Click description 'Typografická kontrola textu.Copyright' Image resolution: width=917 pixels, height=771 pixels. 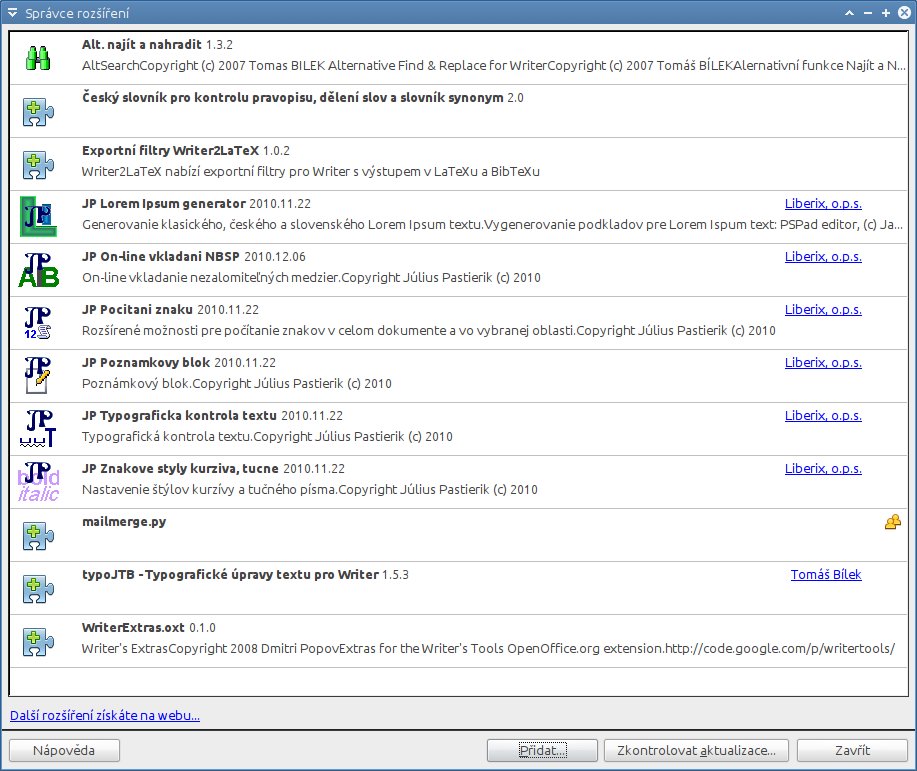click(267, 436)
